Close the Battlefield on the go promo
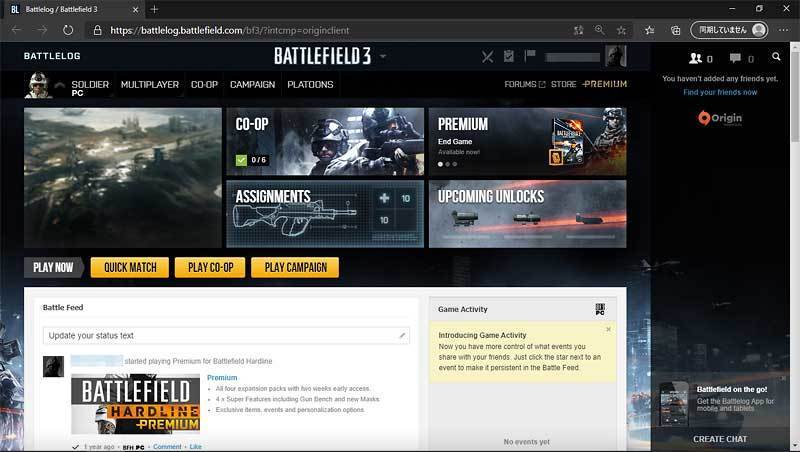The image size is (800, 452). point(783,379)
